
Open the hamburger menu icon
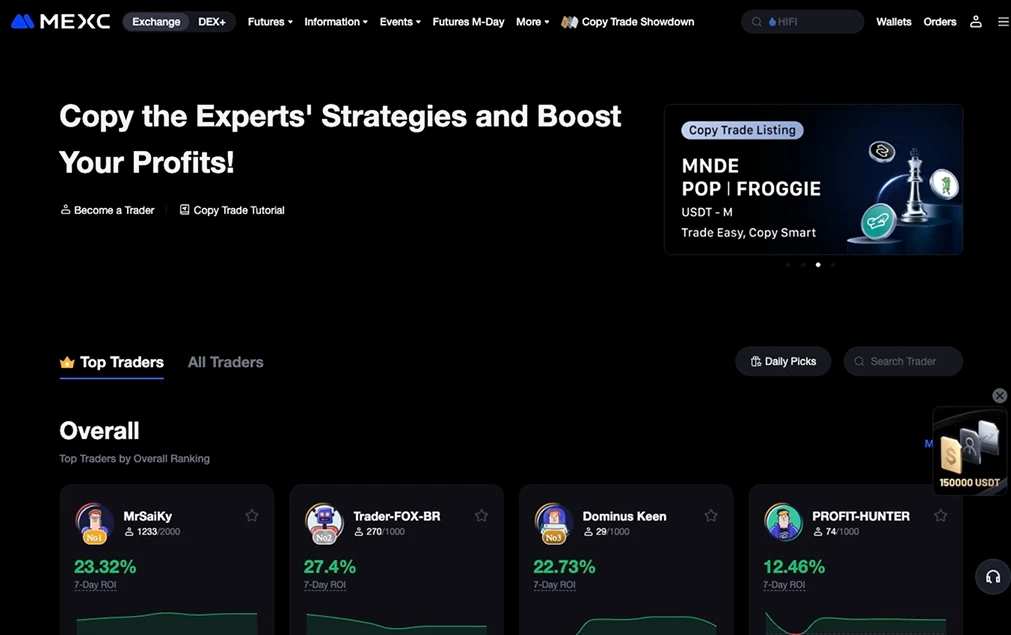coord(1003,21)
